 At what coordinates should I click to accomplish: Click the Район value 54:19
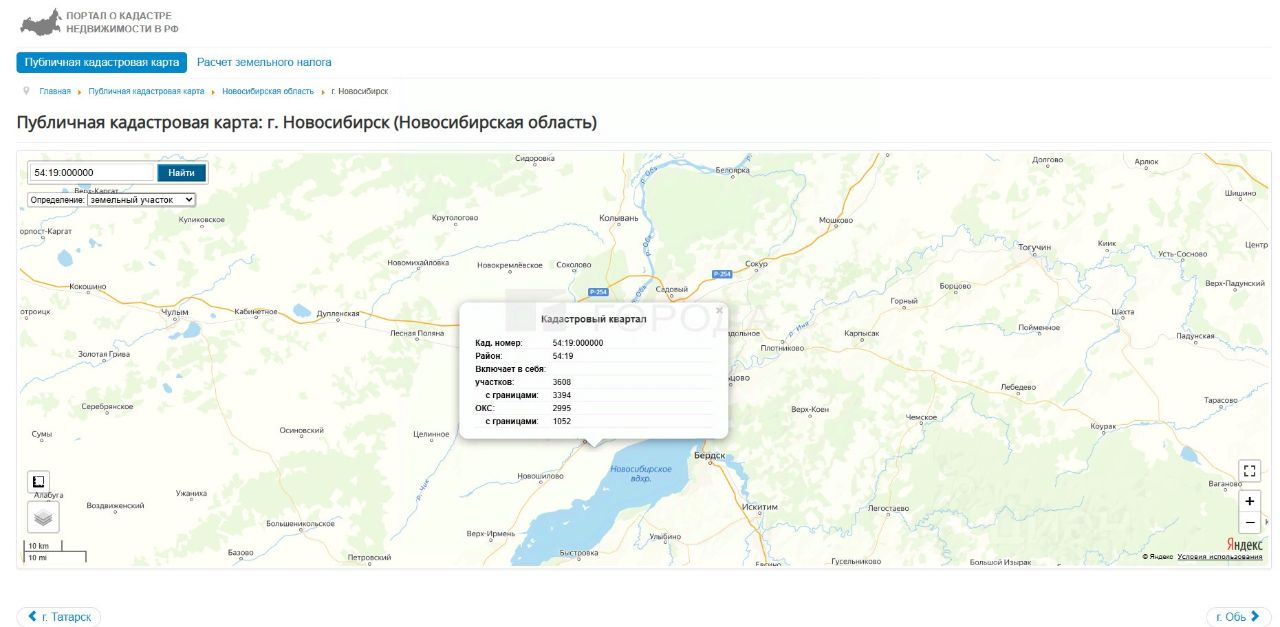pos(563,356)
